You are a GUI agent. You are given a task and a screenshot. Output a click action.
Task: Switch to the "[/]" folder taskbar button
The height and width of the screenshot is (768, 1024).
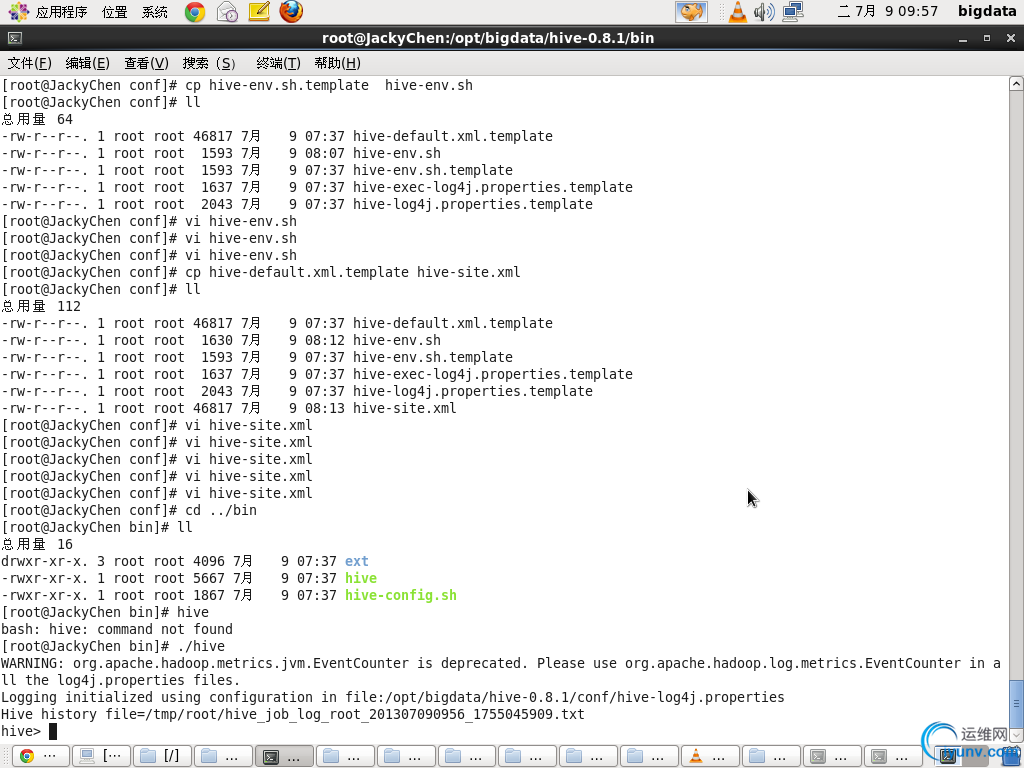163,756
